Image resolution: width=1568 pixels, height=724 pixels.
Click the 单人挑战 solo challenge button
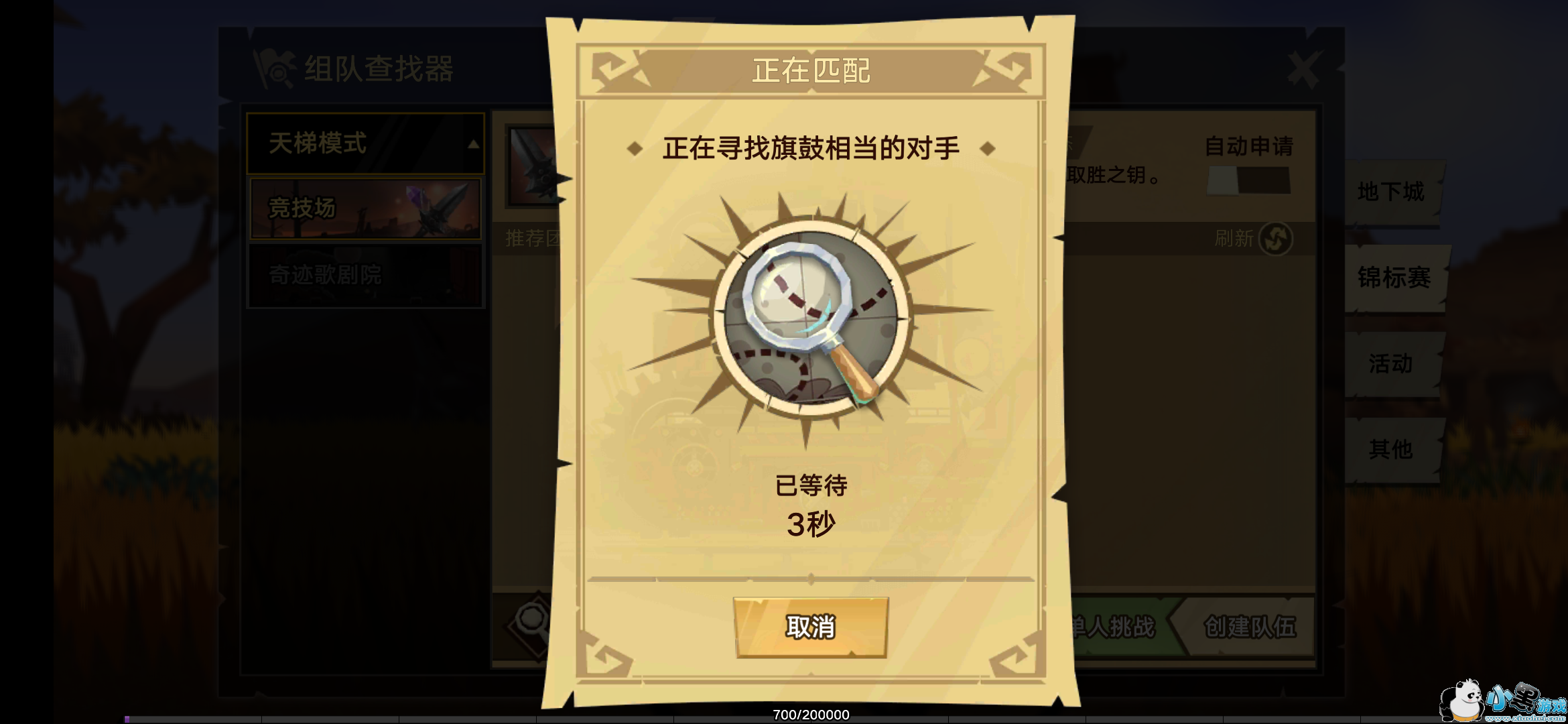[1116, 627]
